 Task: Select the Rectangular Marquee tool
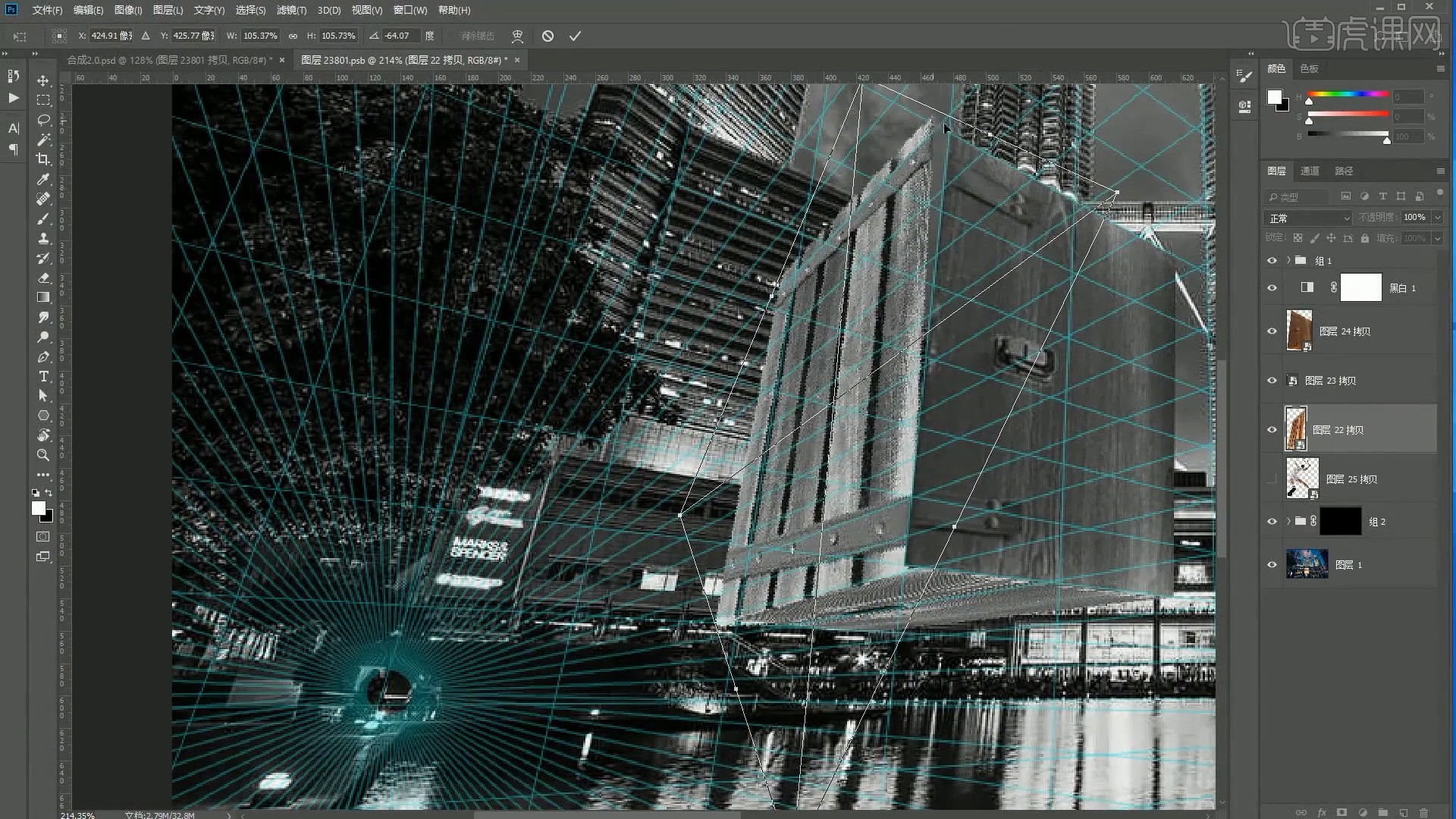pyautogui.click(x=43, y=100)
